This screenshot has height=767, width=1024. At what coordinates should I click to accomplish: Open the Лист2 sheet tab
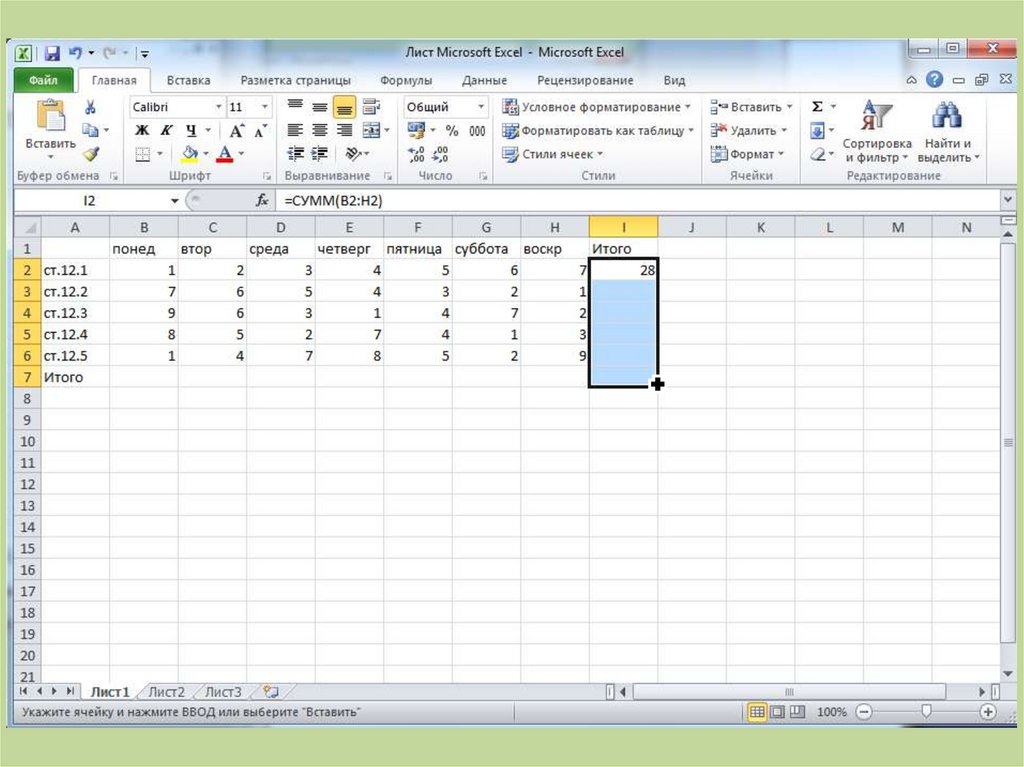pos(166,691)
